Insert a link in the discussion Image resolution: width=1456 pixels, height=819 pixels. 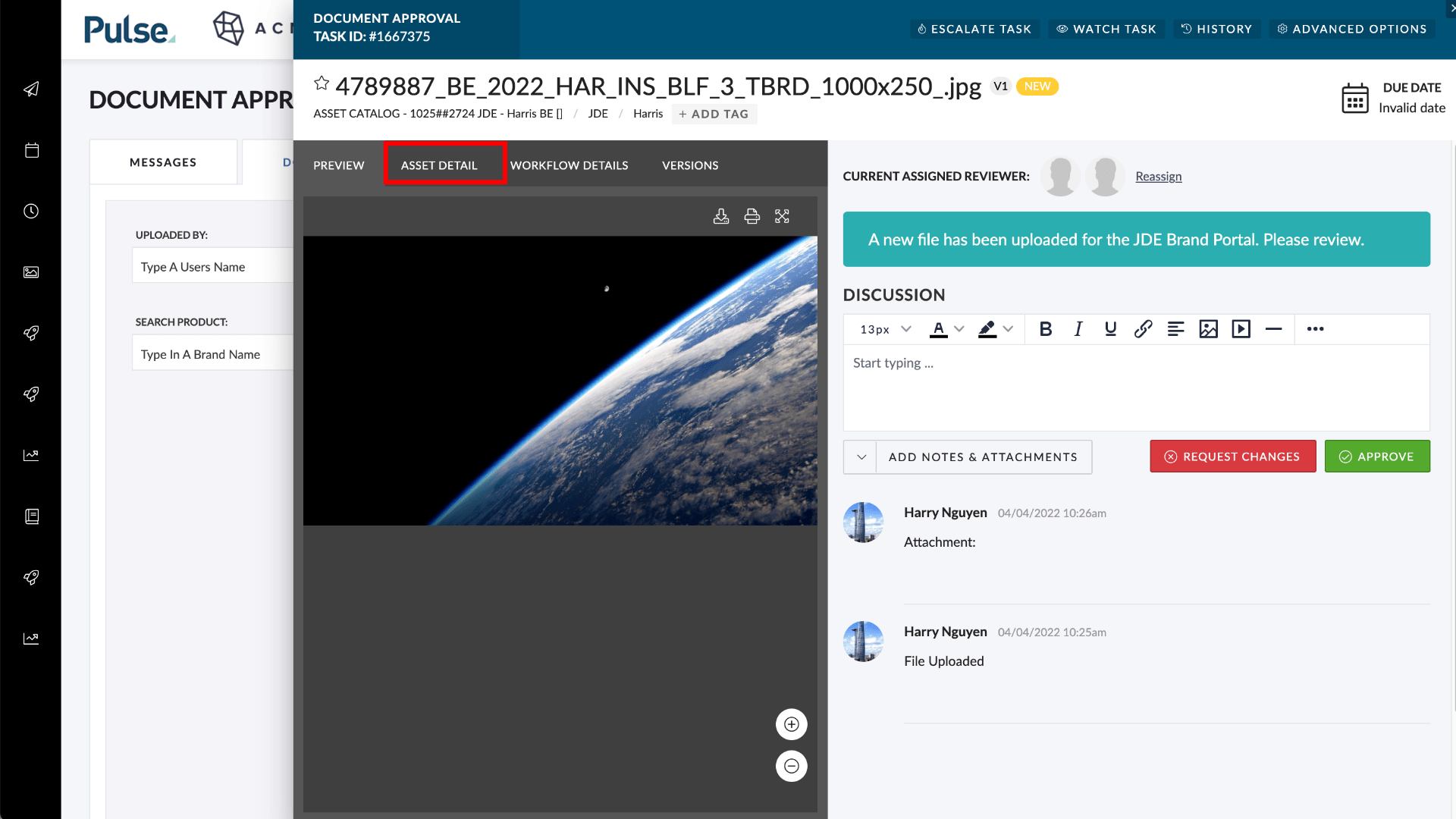point(1144,329)
